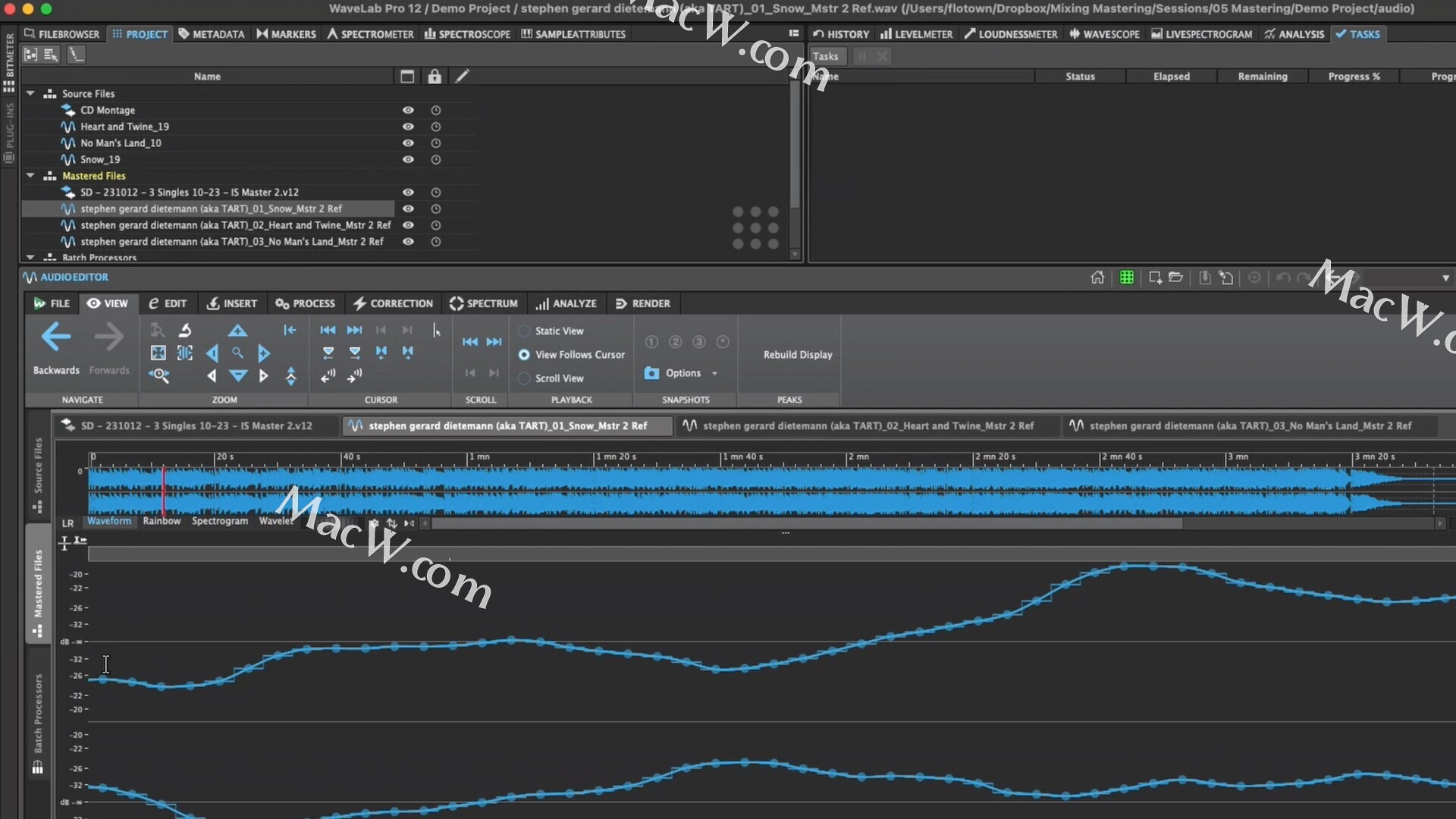Toggle visibility eye for Heart and Twine_19
This screenshot has width=1456, height=819.
pos(408,127)
